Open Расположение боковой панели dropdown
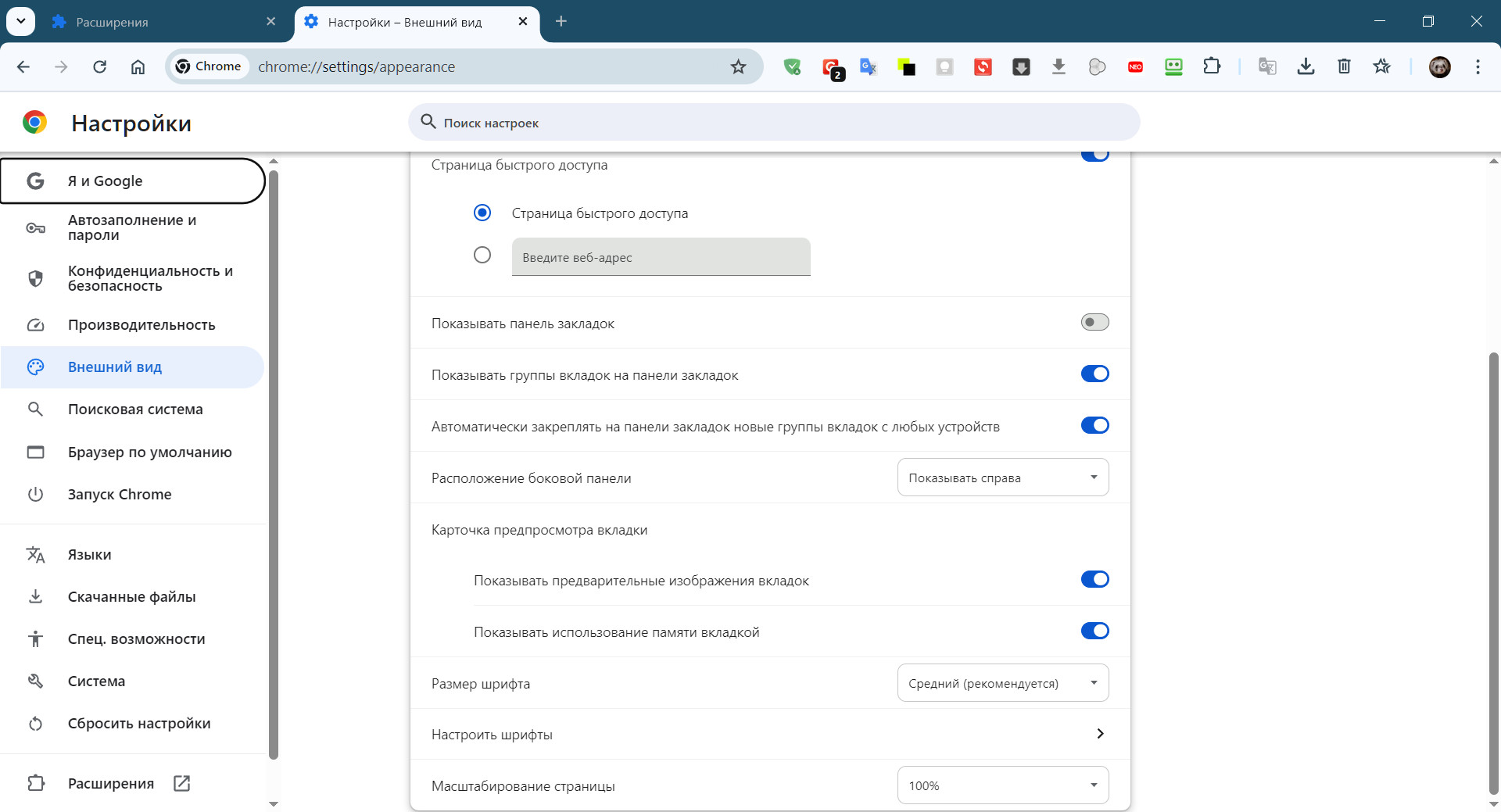This screenshot has height=812, width=1501. click(1003, 478)
